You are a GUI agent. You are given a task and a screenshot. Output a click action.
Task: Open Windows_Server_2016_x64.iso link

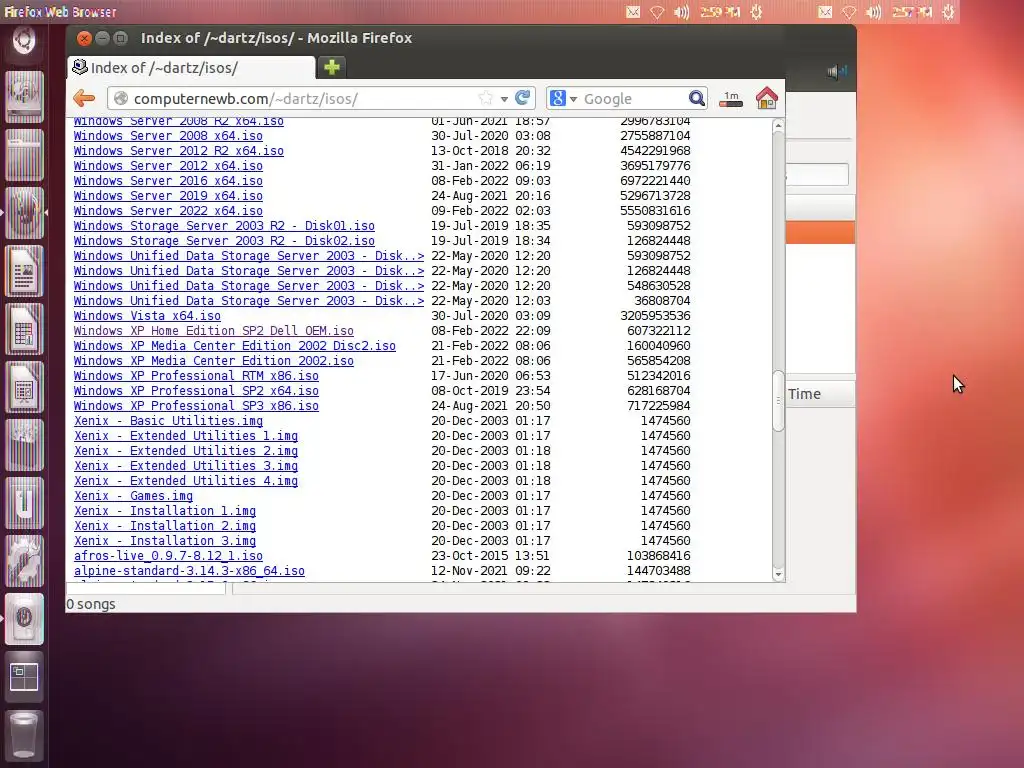pyautogui.click(x=168, y=181)
